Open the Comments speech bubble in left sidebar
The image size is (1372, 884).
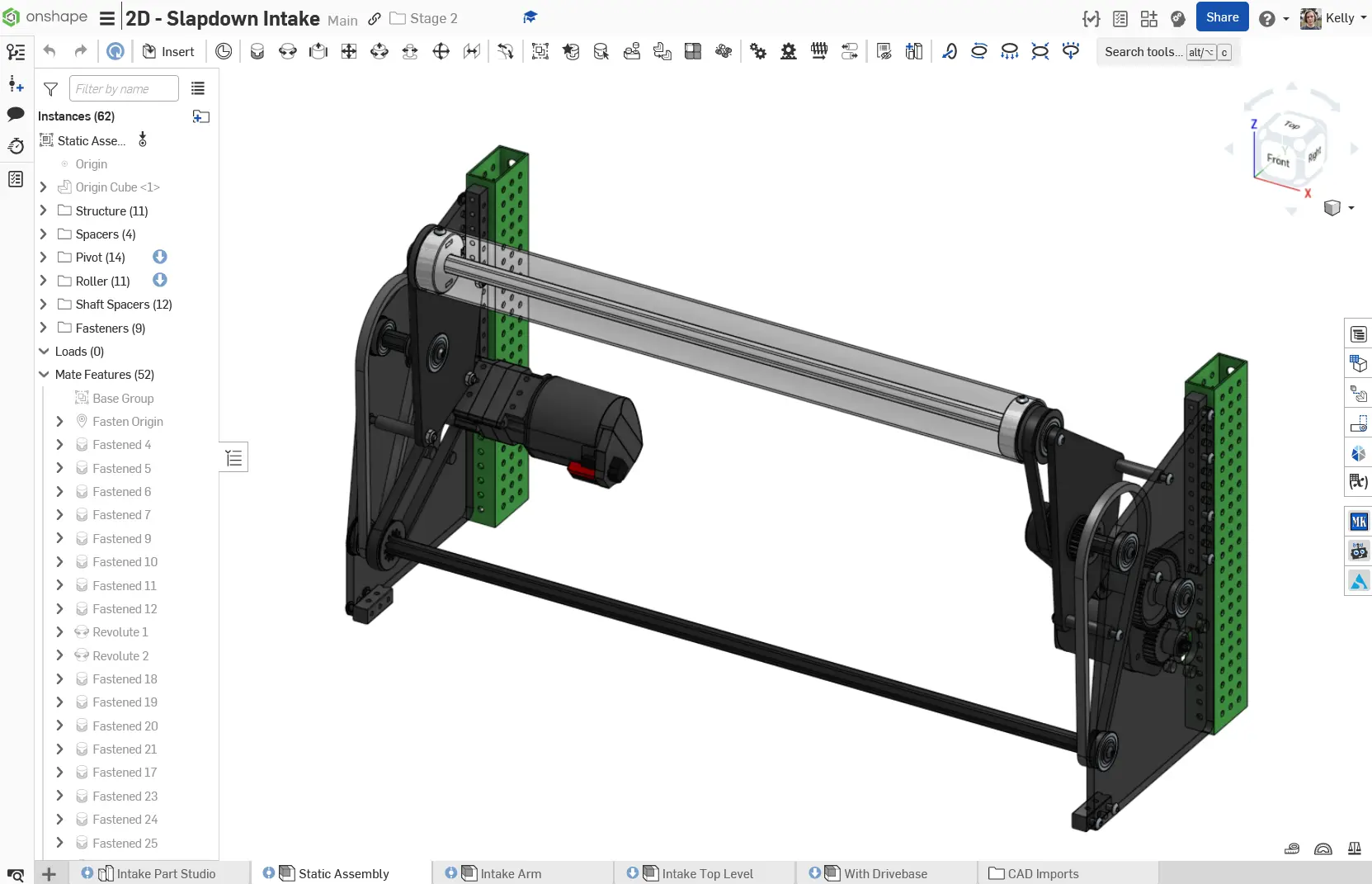tap(16, 114)
